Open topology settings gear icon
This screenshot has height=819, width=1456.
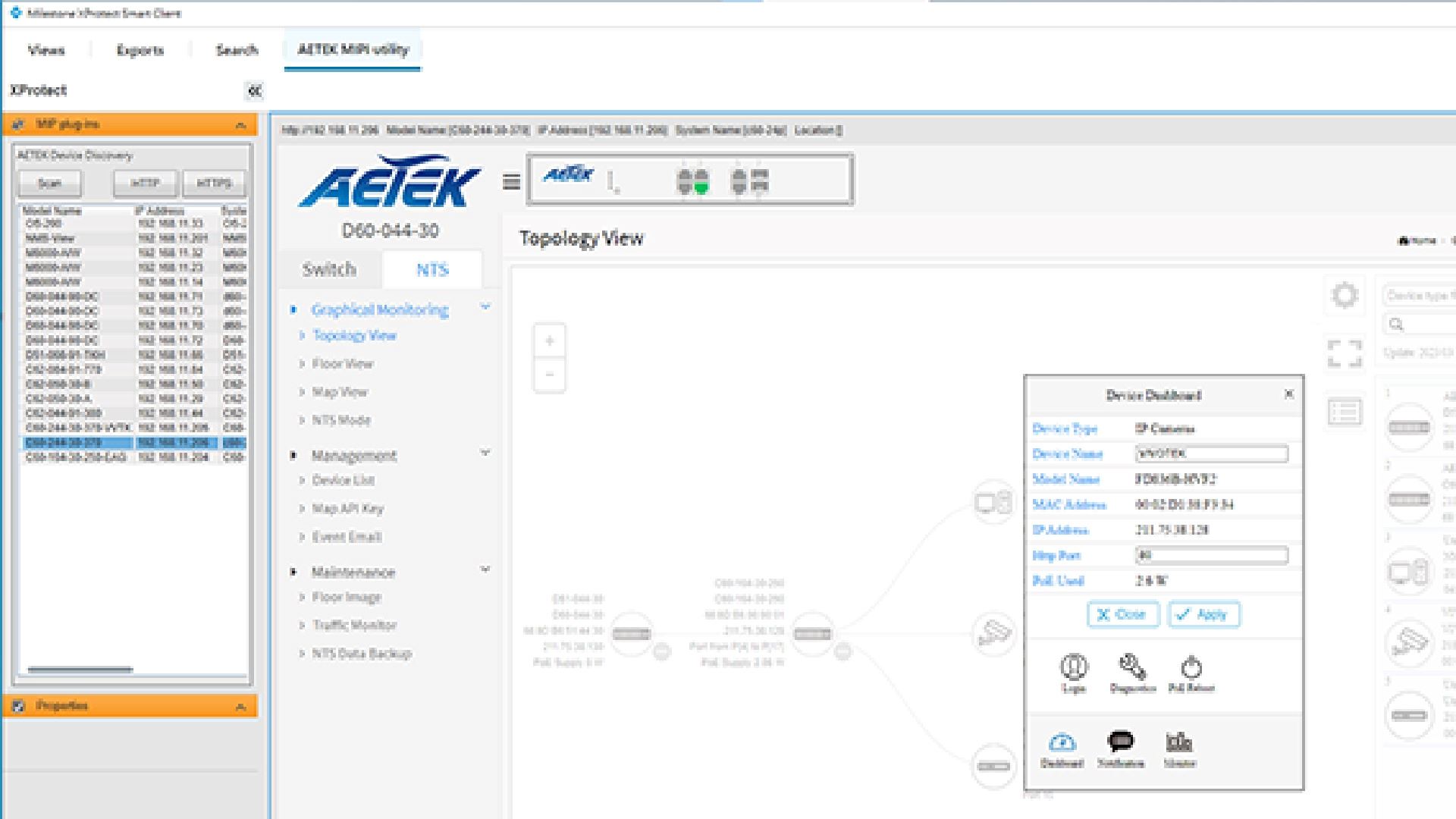tap(1345, 295)
